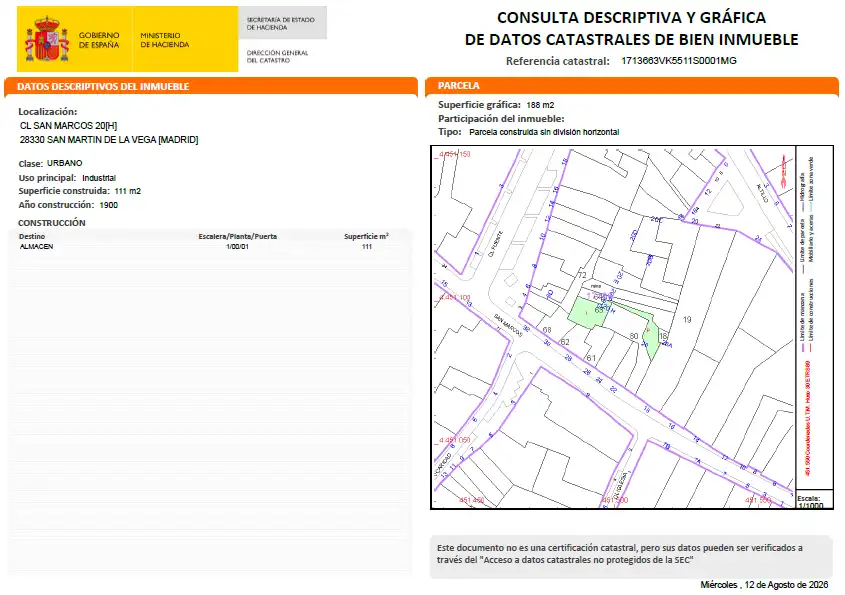Click the 'Uso principal:' label
The width and height of the screenshot is (845, 595).
click(x=47, y=177)
